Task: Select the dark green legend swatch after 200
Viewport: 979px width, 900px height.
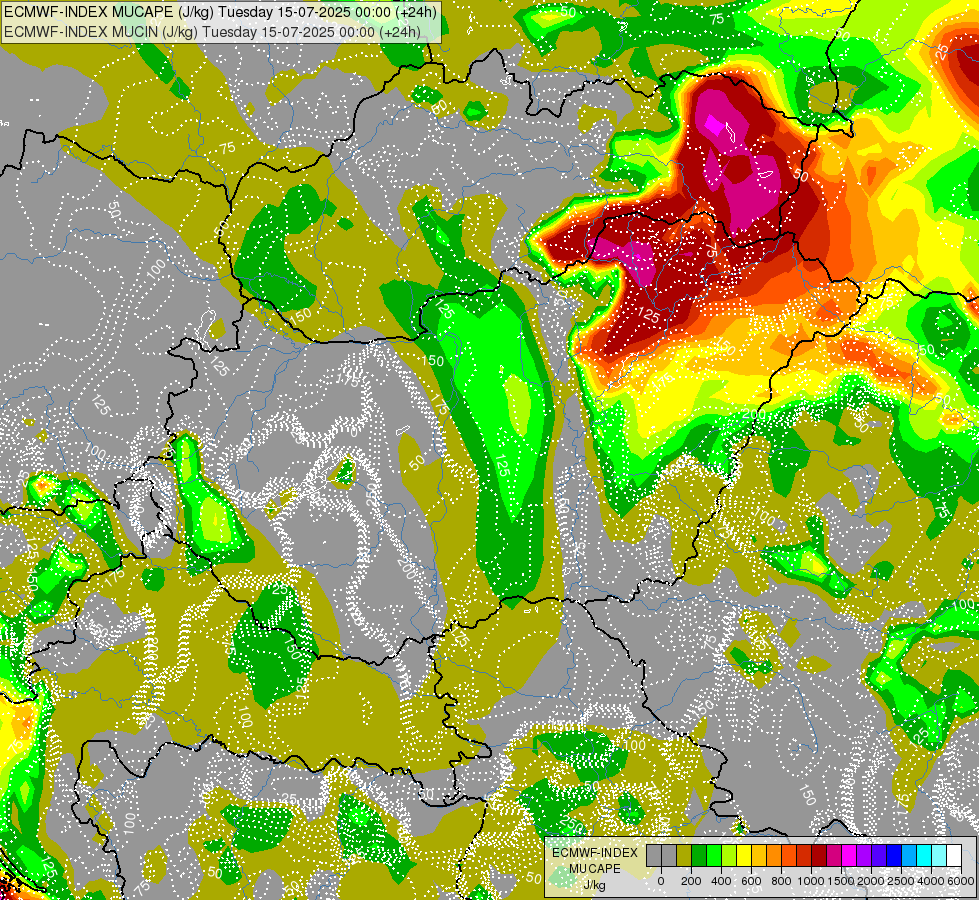Action: [x=699, y=855]
